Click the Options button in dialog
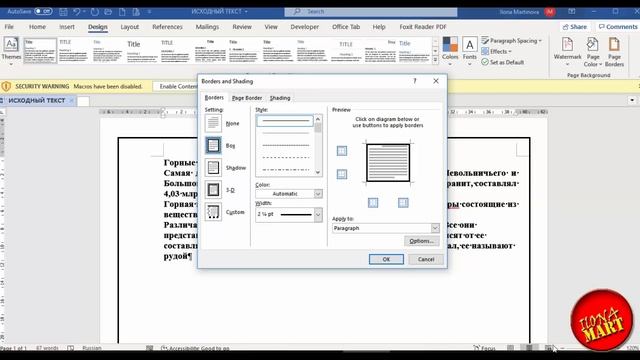Viewport: 640px width, 360px height. pos(422,241)
